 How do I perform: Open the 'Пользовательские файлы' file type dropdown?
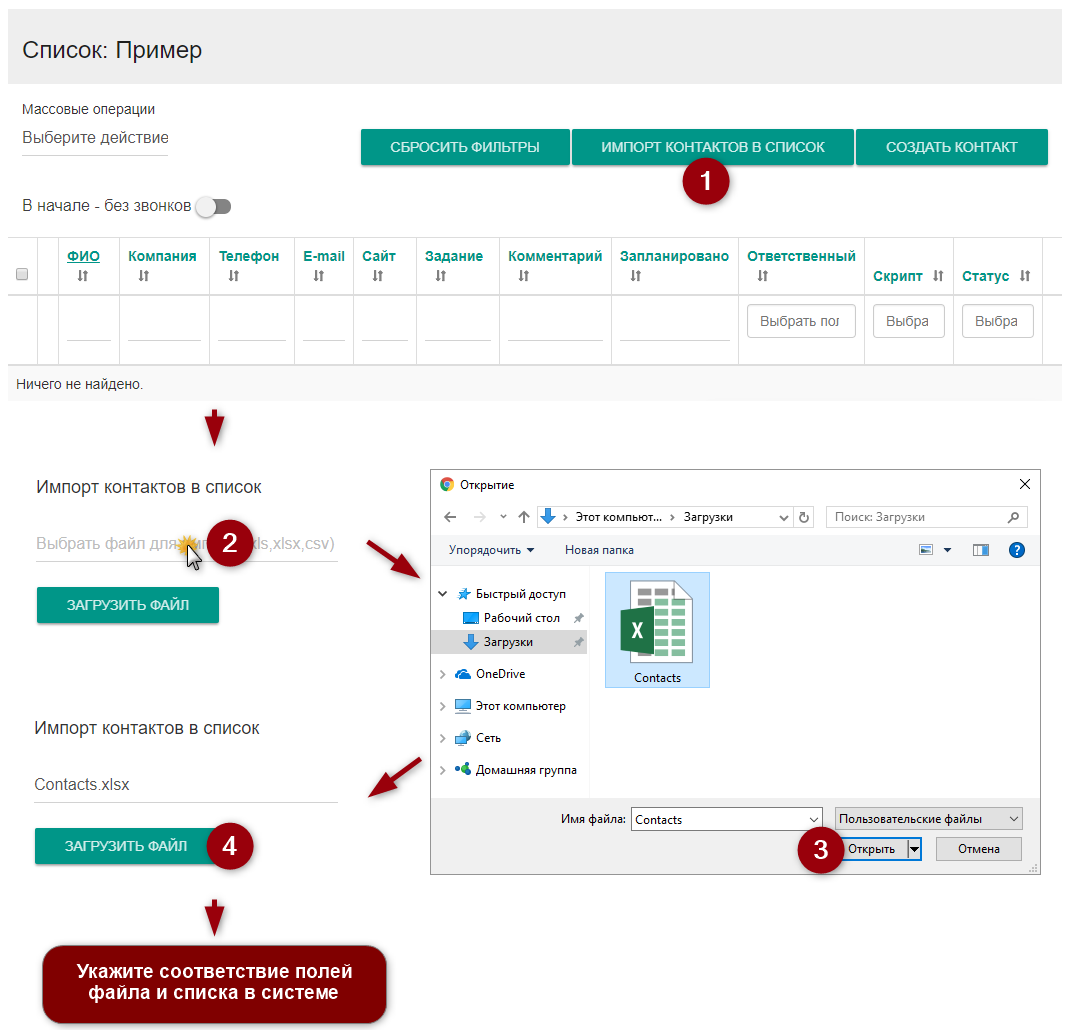coord(928,819)
